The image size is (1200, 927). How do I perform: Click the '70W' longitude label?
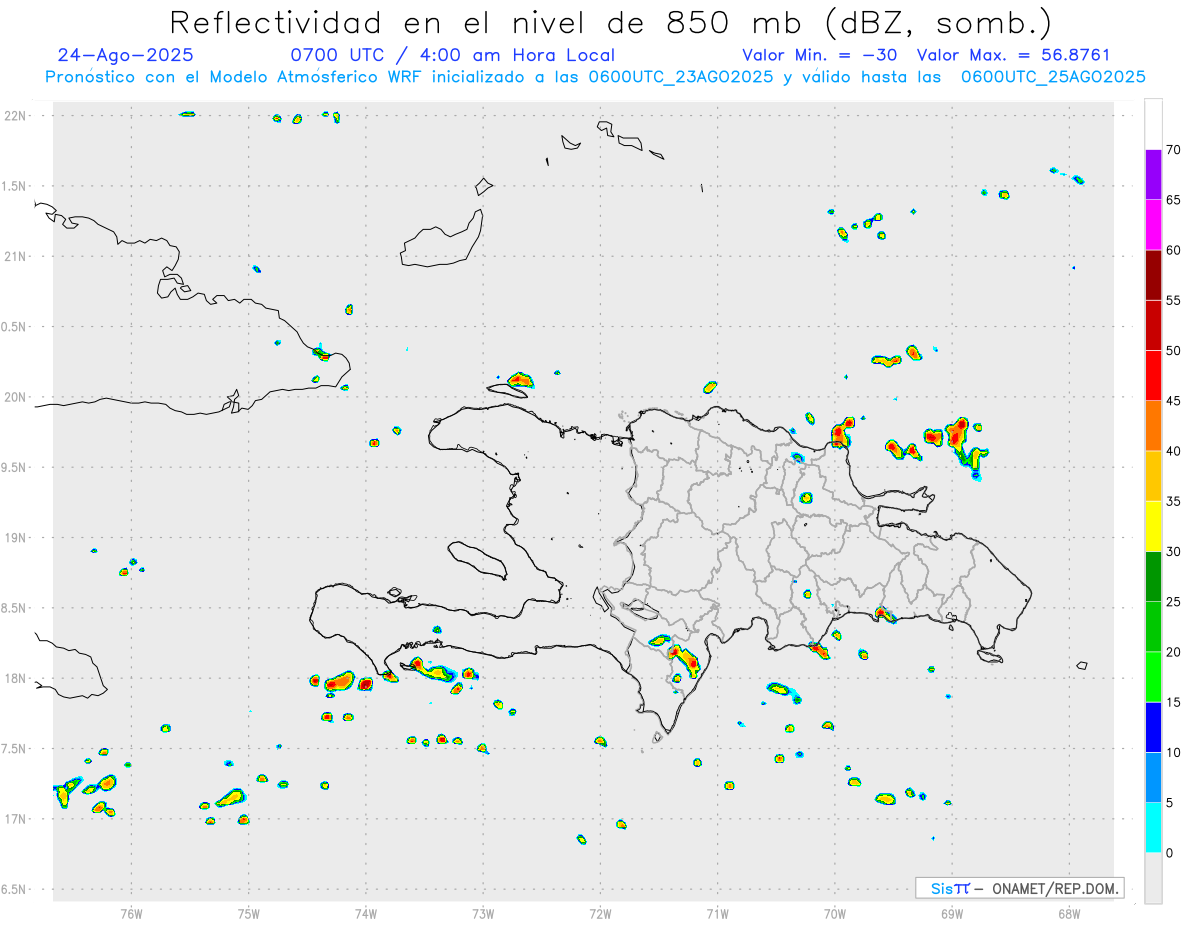(x=835, y=913)
